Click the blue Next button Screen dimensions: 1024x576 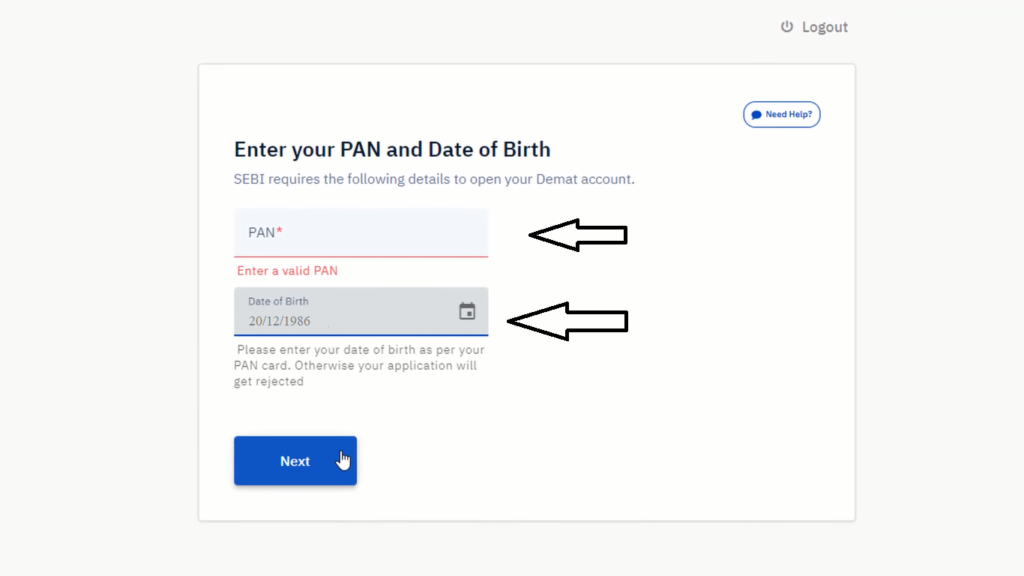coord(295,461)
